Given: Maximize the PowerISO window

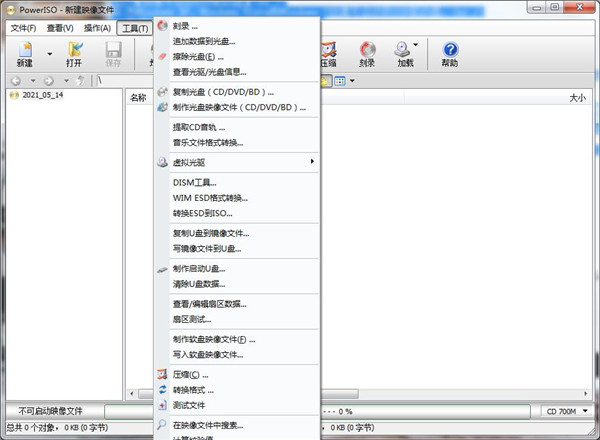Looking at the screenshot, I should click(555, 7).
